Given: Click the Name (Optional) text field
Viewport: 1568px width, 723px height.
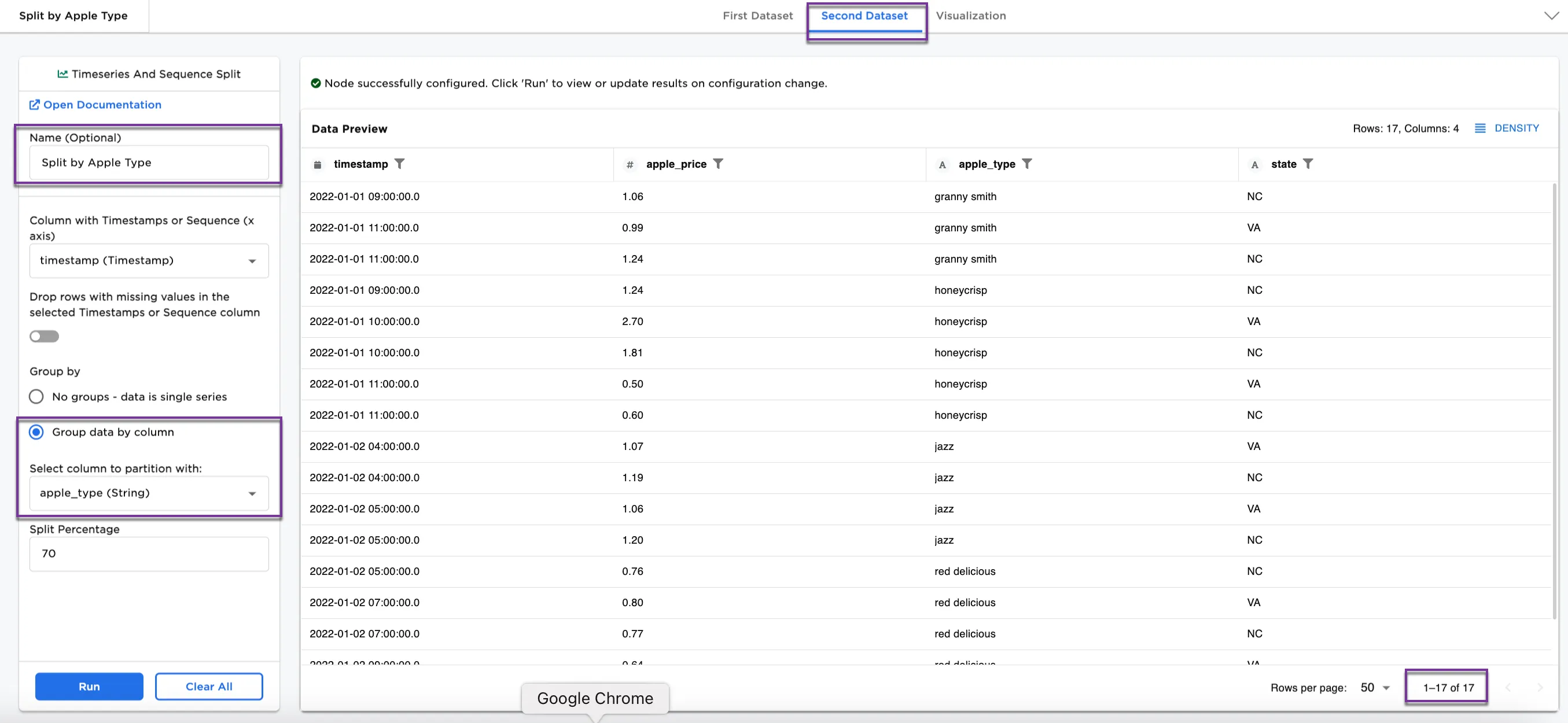Looking at the screenshot, I should 149,163.
